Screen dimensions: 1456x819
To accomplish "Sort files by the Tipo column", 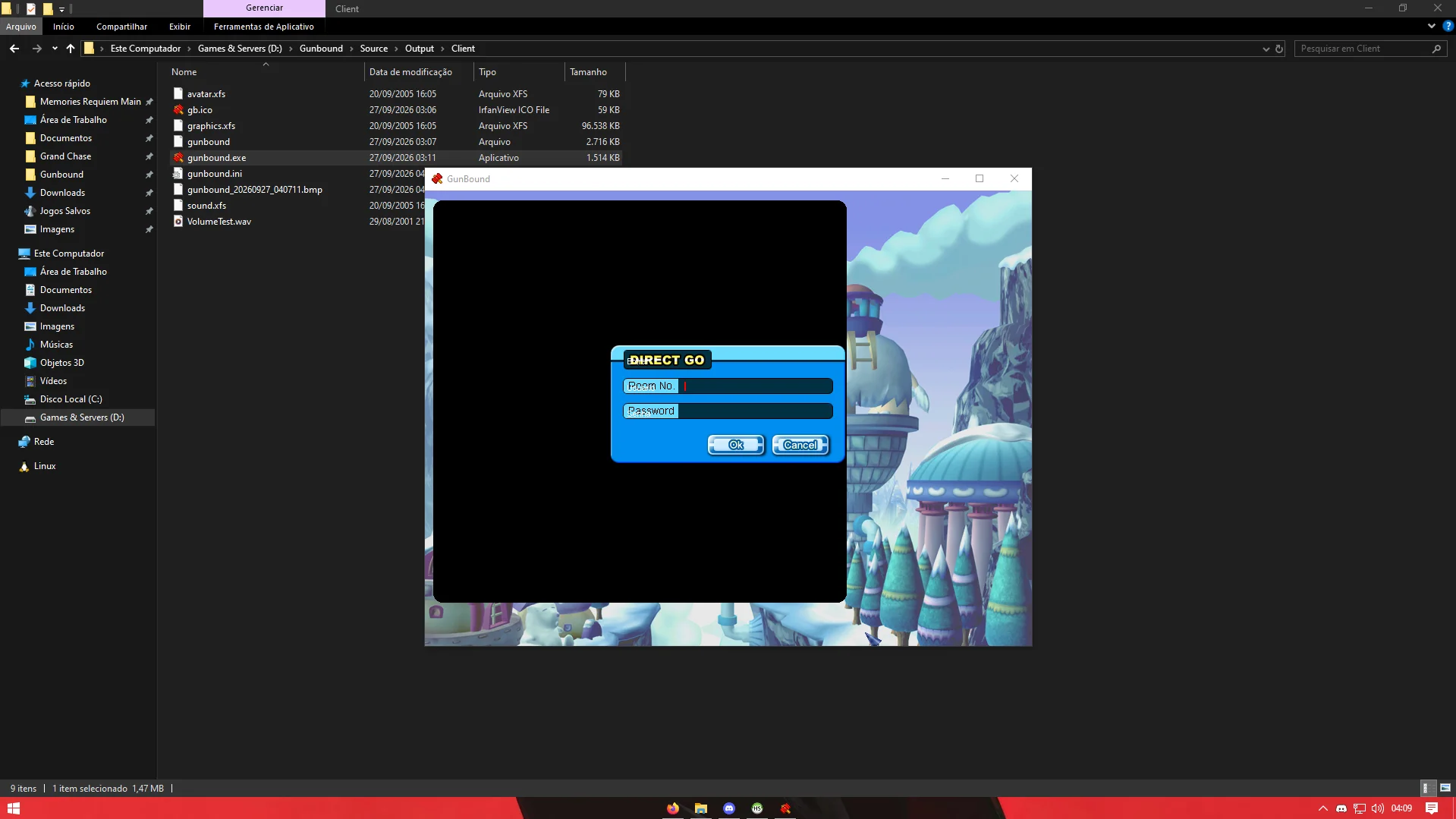I will coord(519,72).
